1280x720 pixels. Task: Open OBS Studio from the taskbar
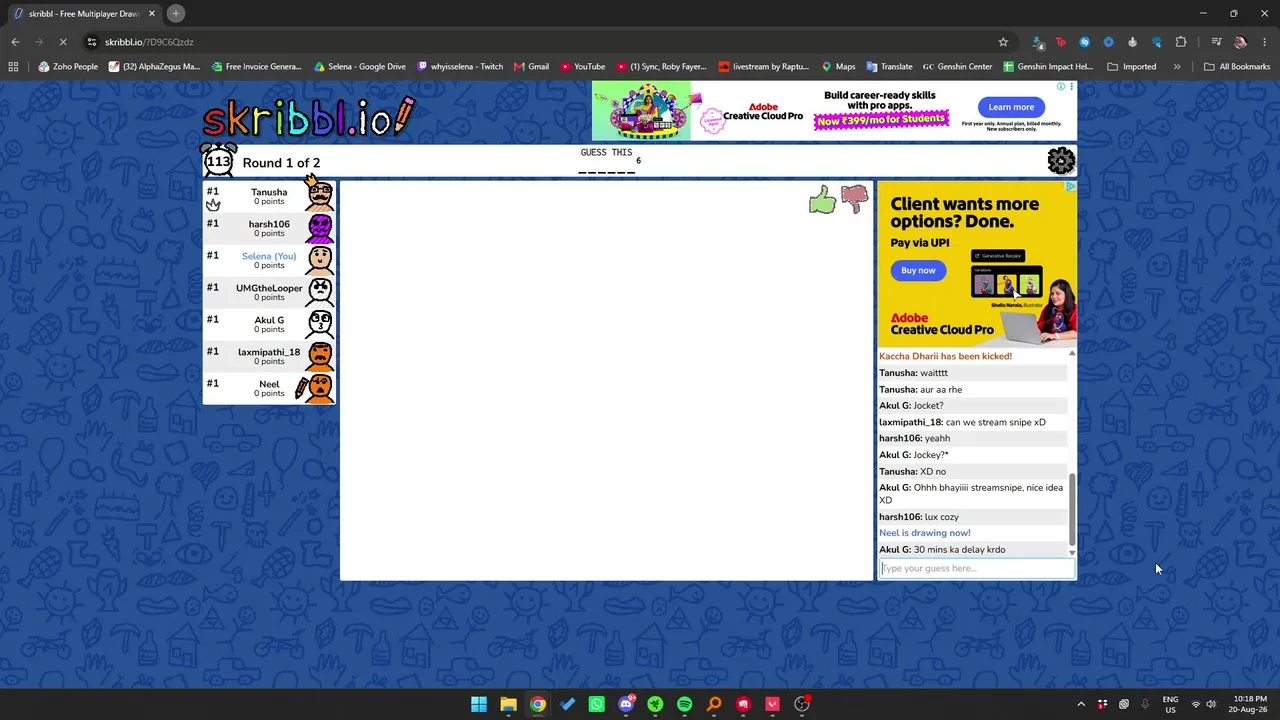[x=802, y=704]
